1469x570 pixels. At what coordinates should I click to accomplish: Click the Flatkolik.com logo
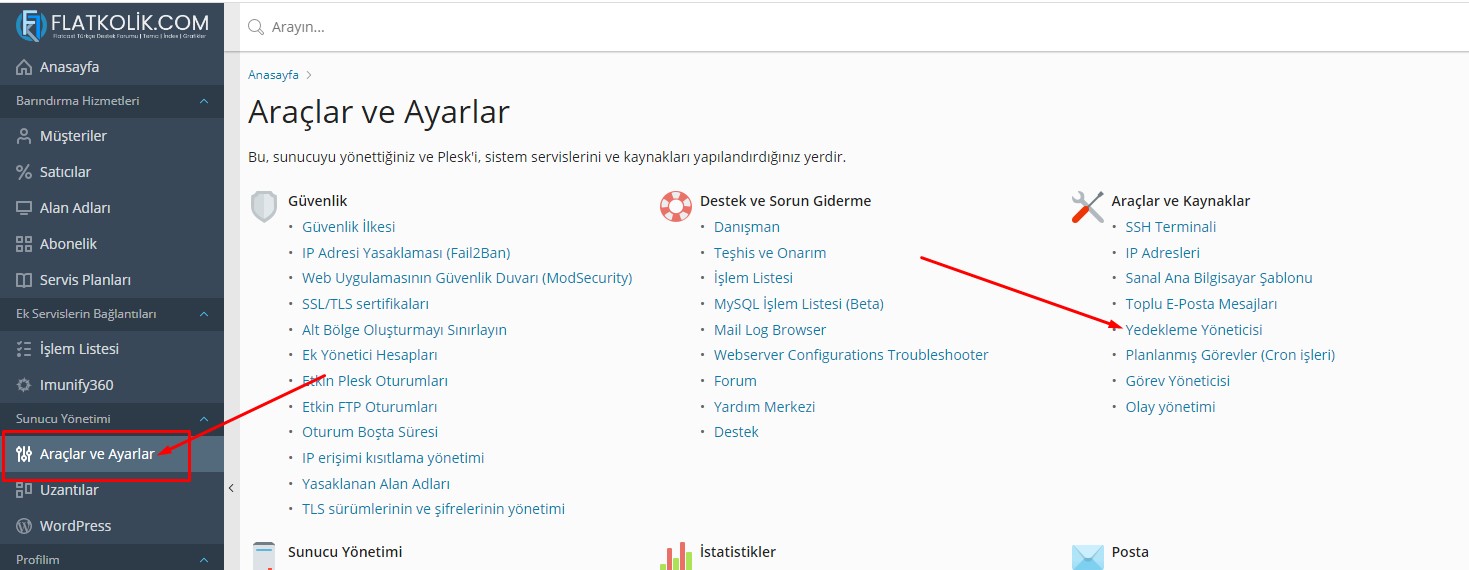[x=112, y=25]
